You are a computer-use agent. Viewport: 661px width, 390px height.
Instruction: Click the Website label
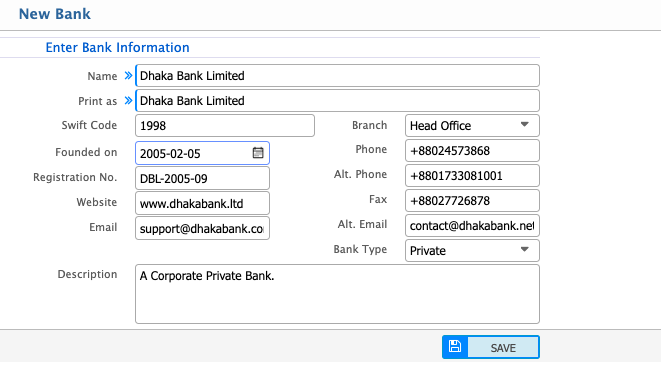(x=97, y=202)
